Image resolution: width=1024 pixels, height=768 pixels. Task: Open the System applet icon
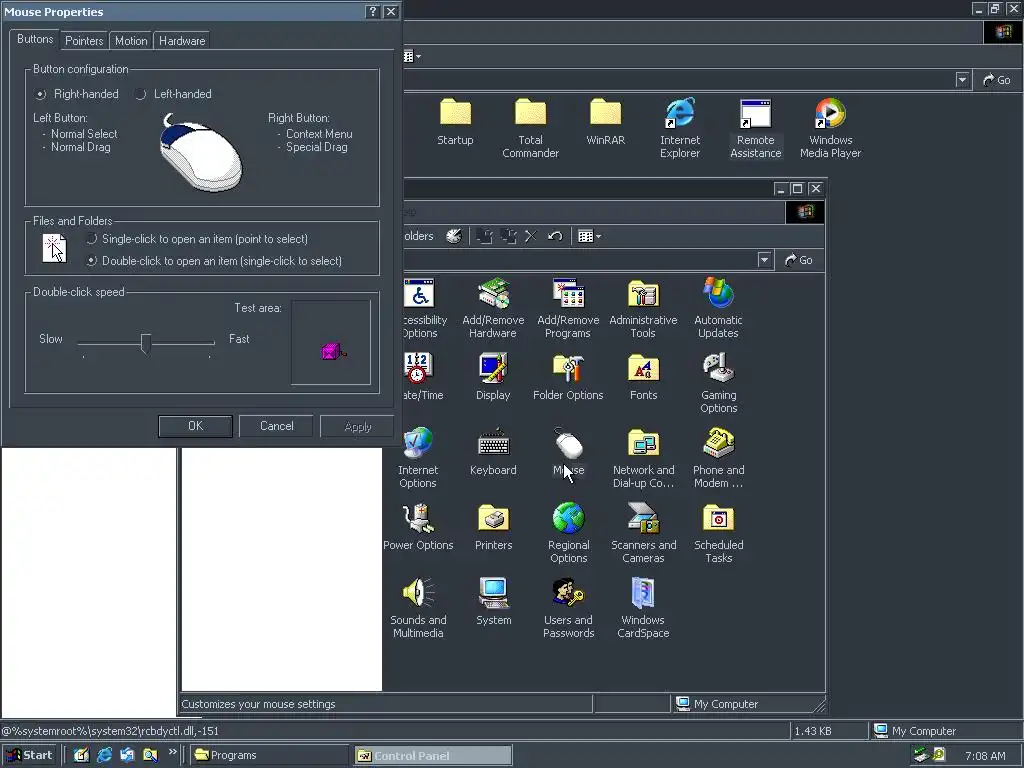(493, 602)
